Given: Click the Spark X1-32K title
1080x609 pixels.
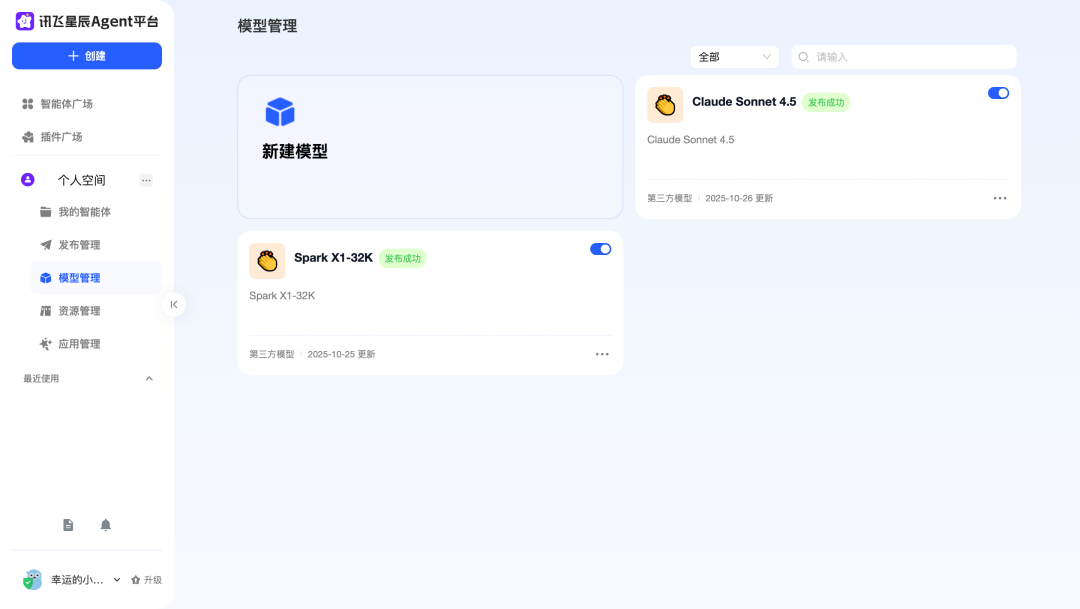Looking at the screenshot, I should (x=333, y=258).
